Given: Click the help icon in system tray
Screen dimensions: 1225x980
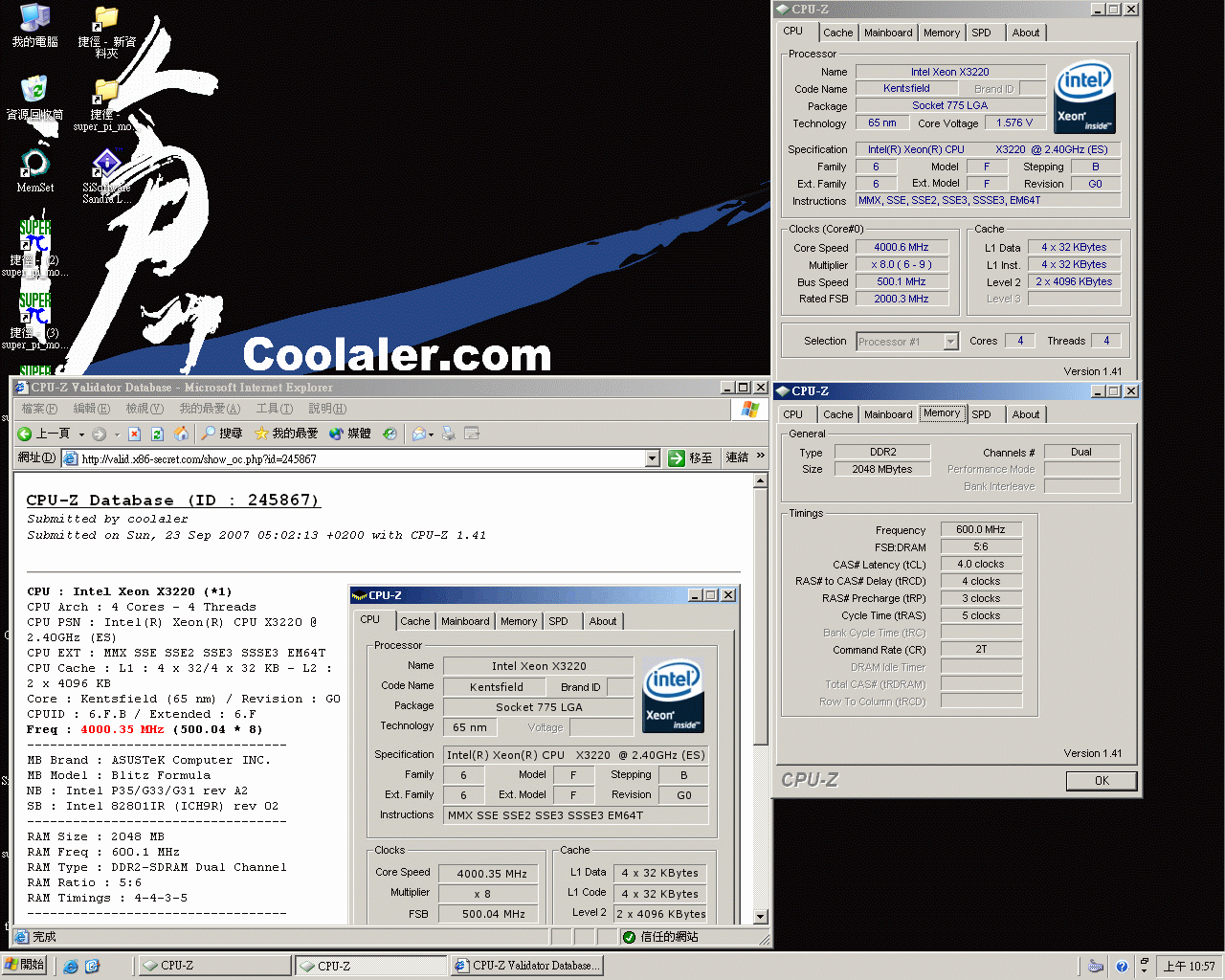Looking at the screenshot, I should pos(1121,967).
